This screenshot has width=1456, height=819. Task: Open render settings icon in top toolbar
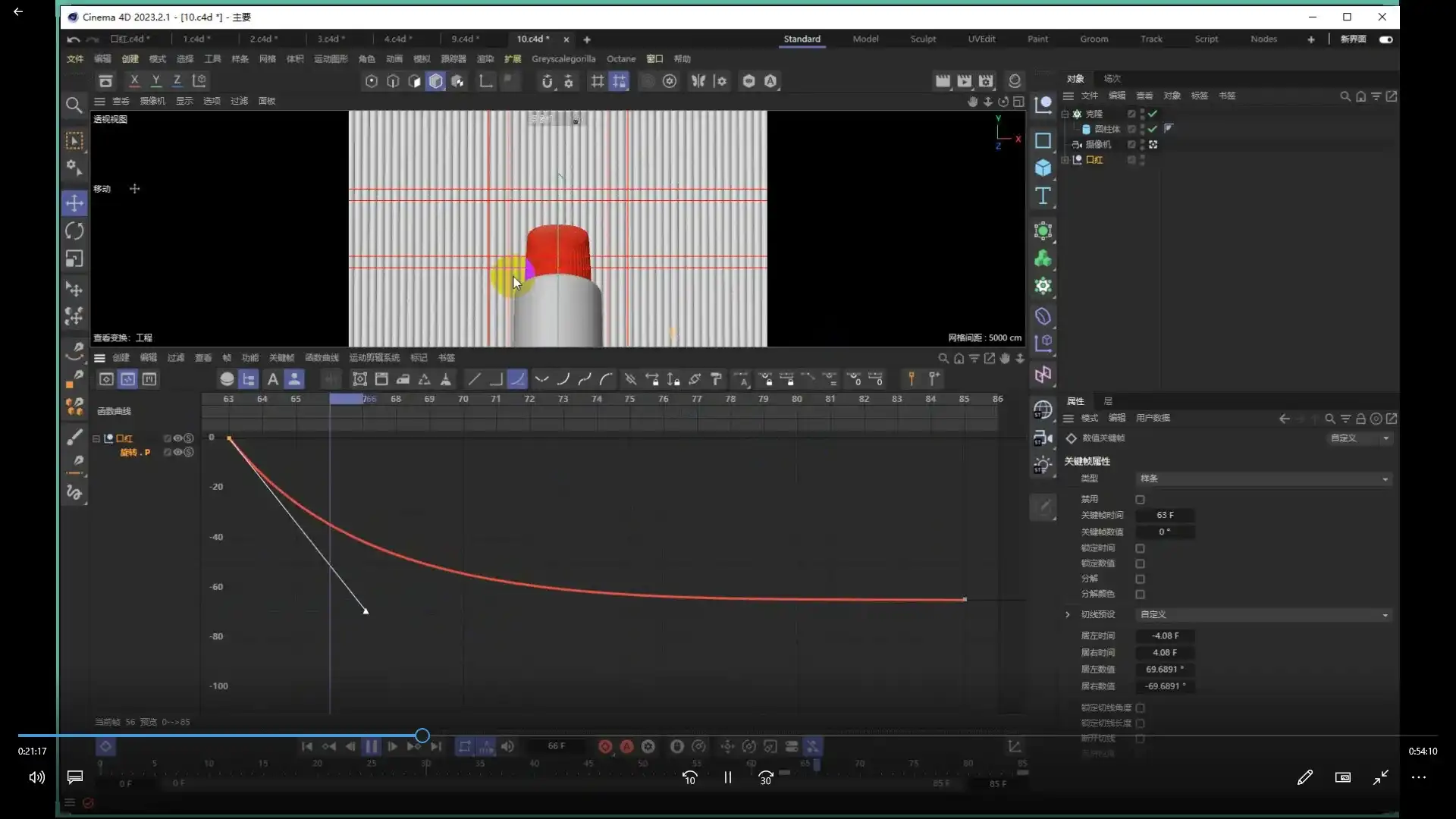(986, 81)
